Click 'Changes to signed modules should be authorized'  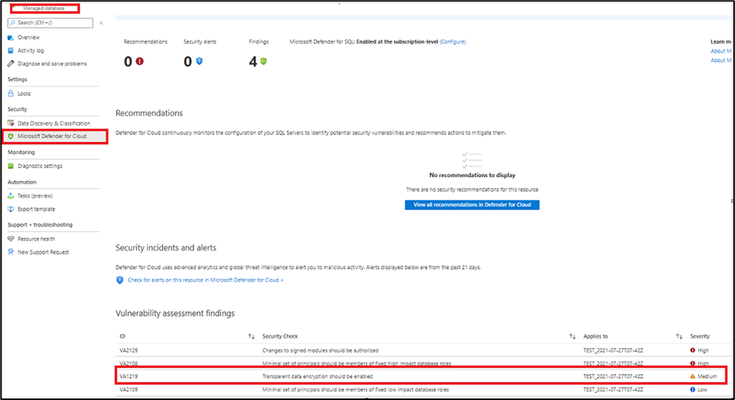tap(320, 350)
